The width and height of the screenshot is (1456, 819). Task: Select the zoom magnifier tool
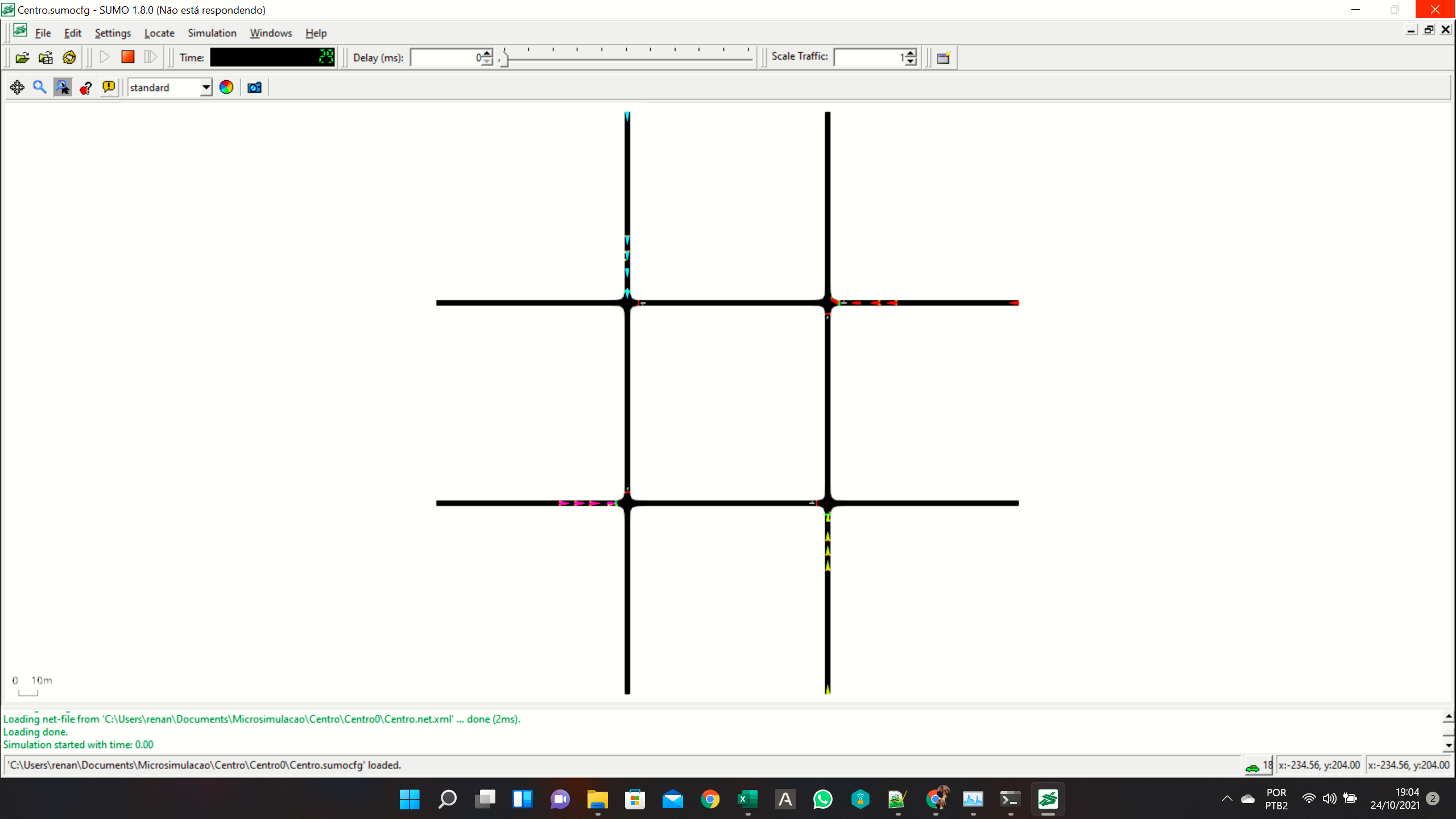click(39, 87)
